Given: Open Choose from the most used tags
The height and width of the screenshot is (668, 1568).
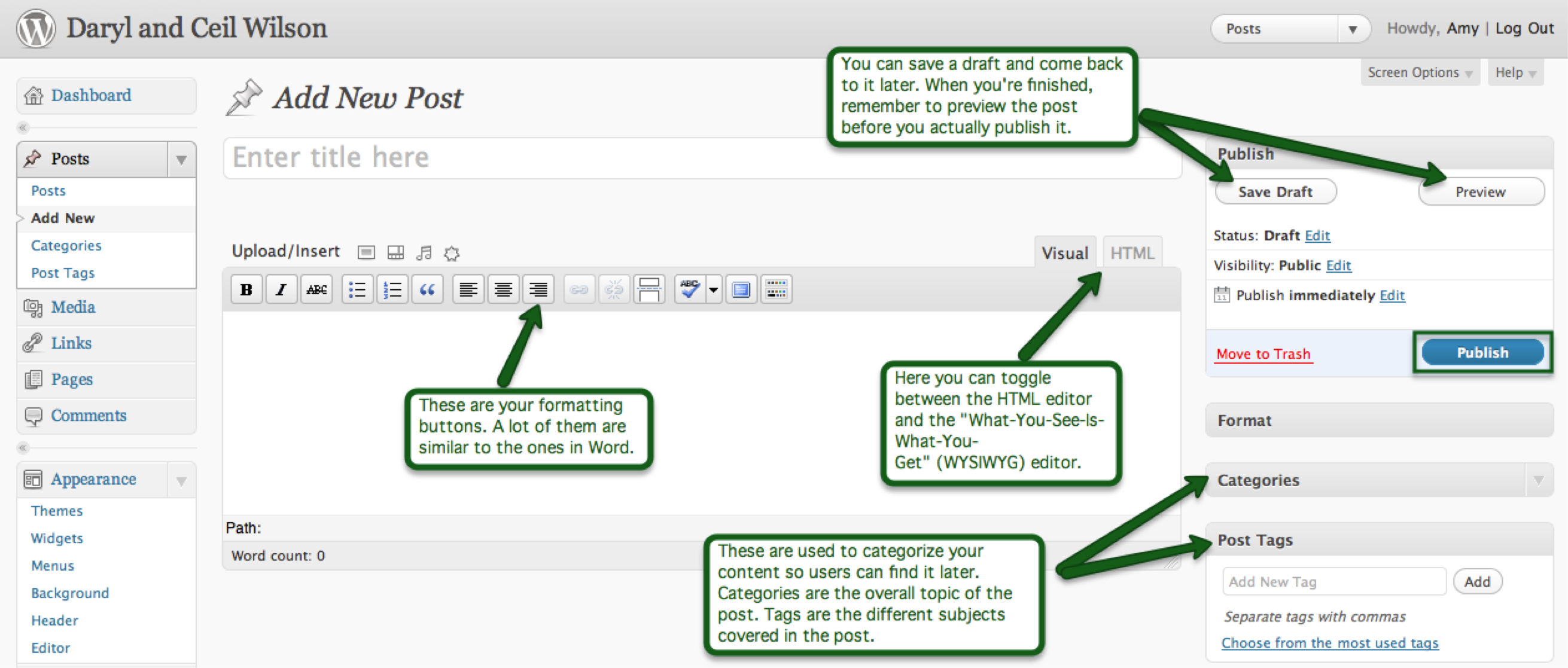Looking at the screenshot, I should click(1329, 642).
